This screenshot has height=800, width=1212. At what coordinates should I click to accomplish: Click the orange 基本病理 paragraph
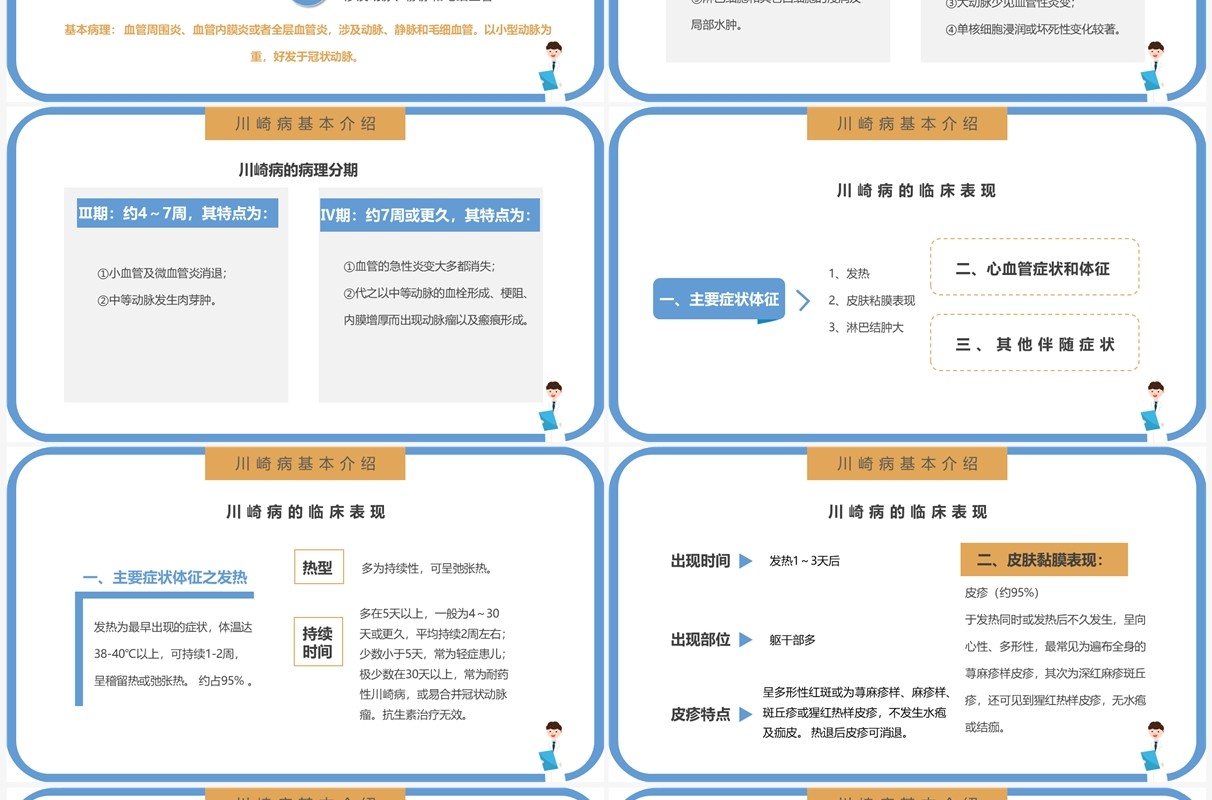(308, 43)
